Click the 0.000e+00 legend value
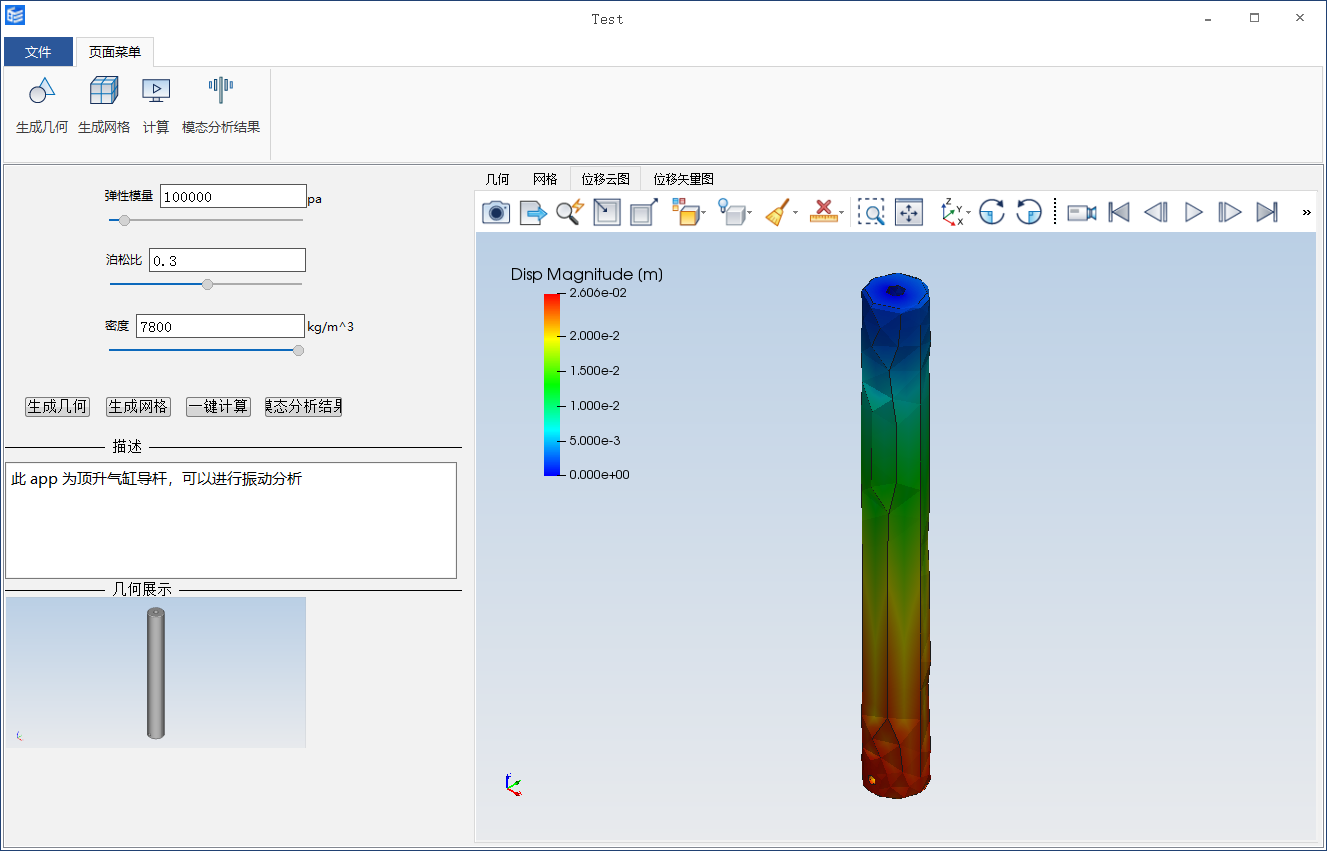 click(x=599, y=475)
